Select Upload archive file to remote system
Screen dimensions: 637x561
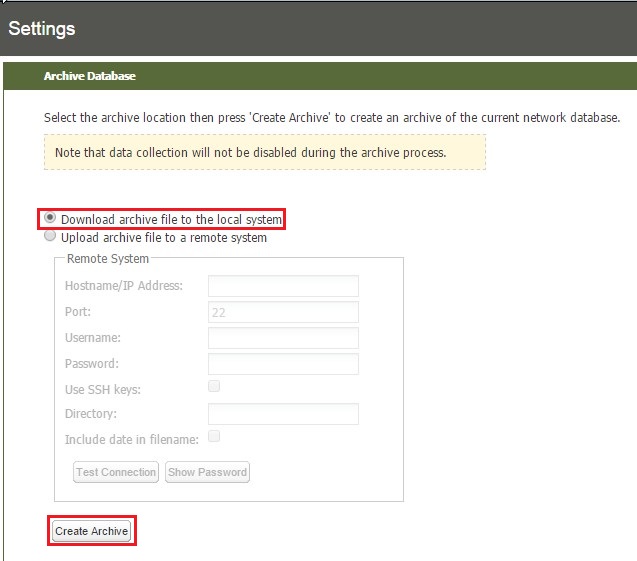[x=50, y=237]
